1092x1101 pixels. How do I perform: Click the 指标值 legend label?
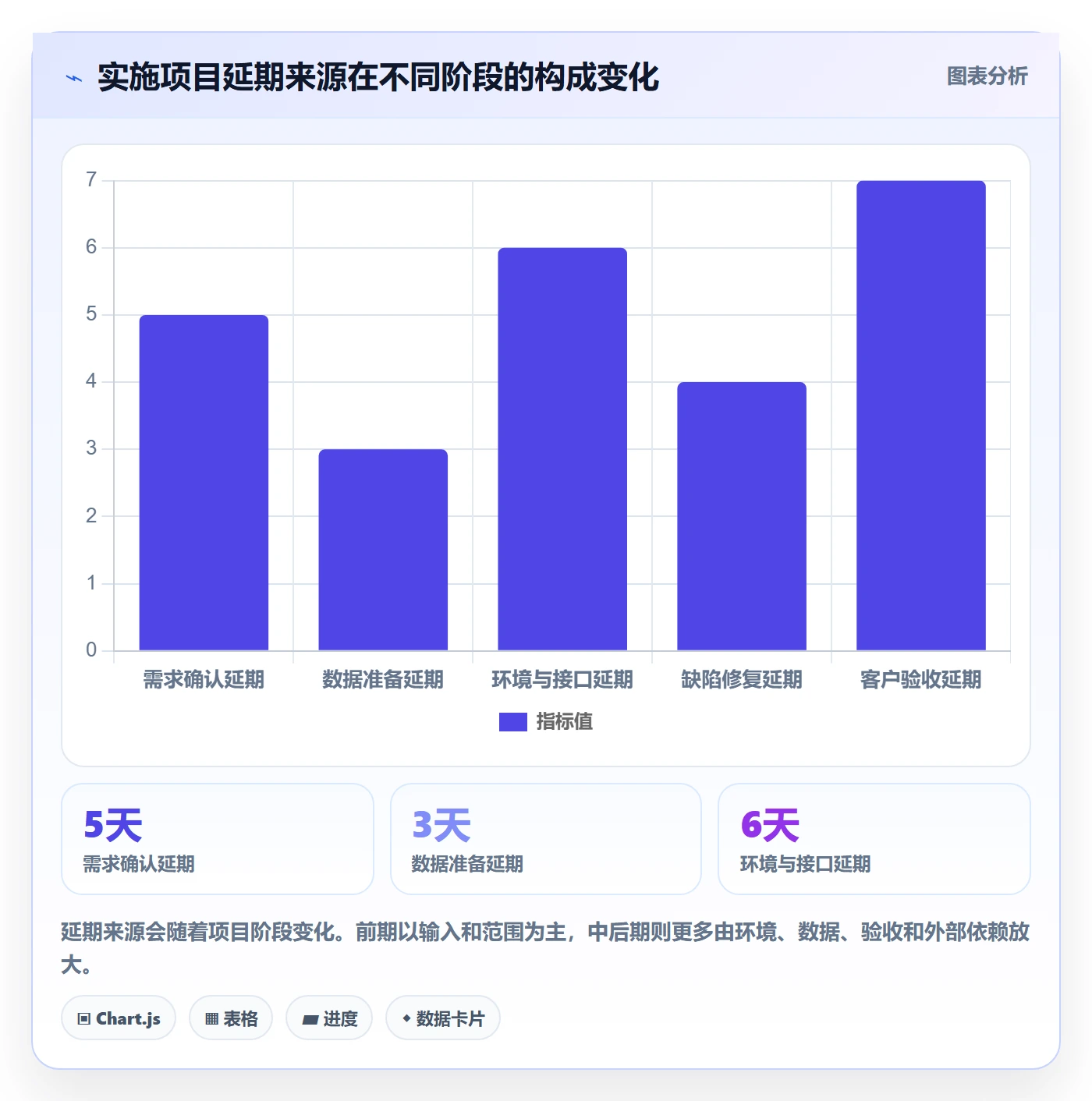coord(565,722)
